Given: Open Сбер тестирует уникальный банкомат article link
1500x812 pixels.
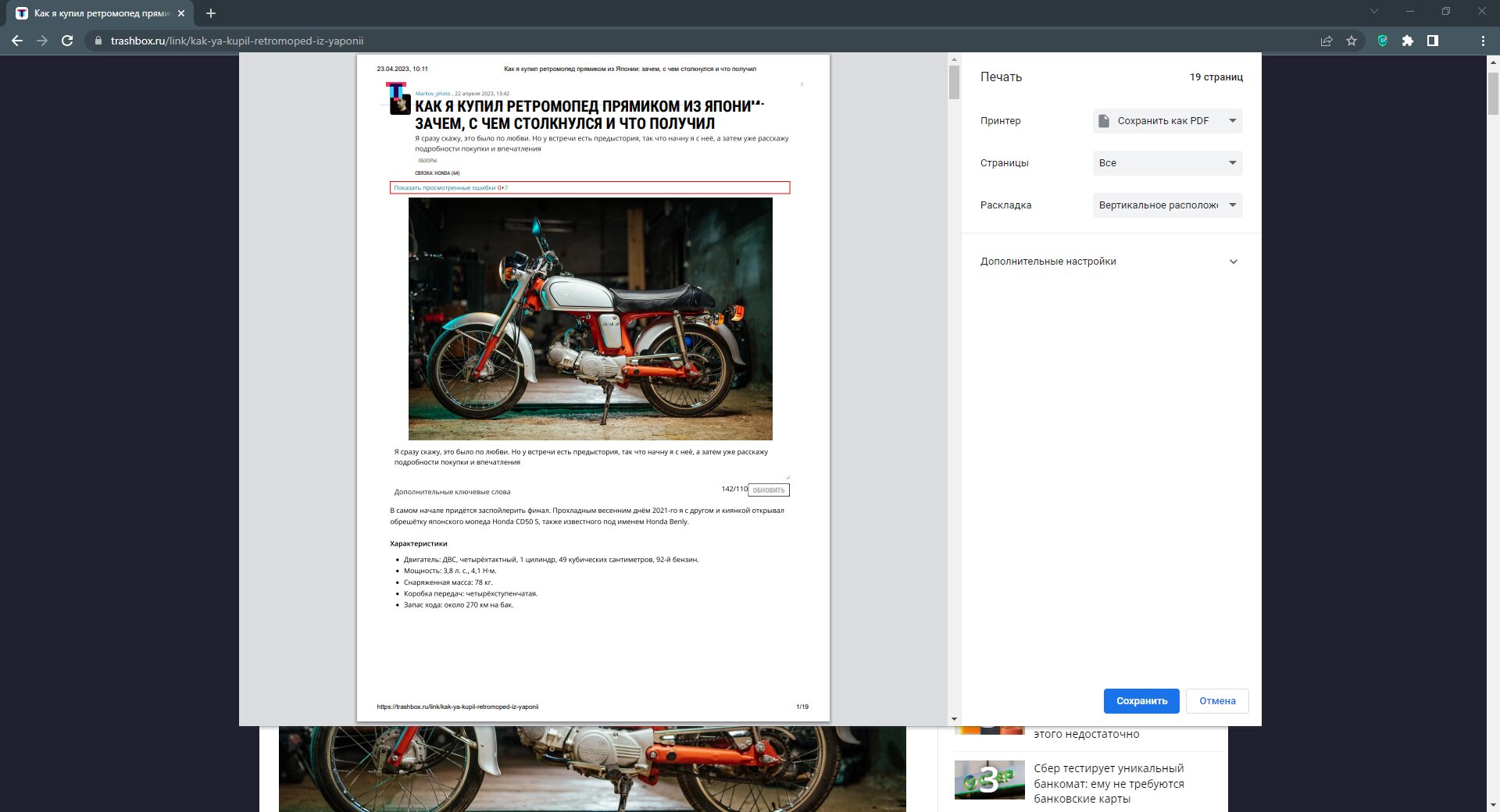Looking at the screenshot, I should tap(1109, 783).
